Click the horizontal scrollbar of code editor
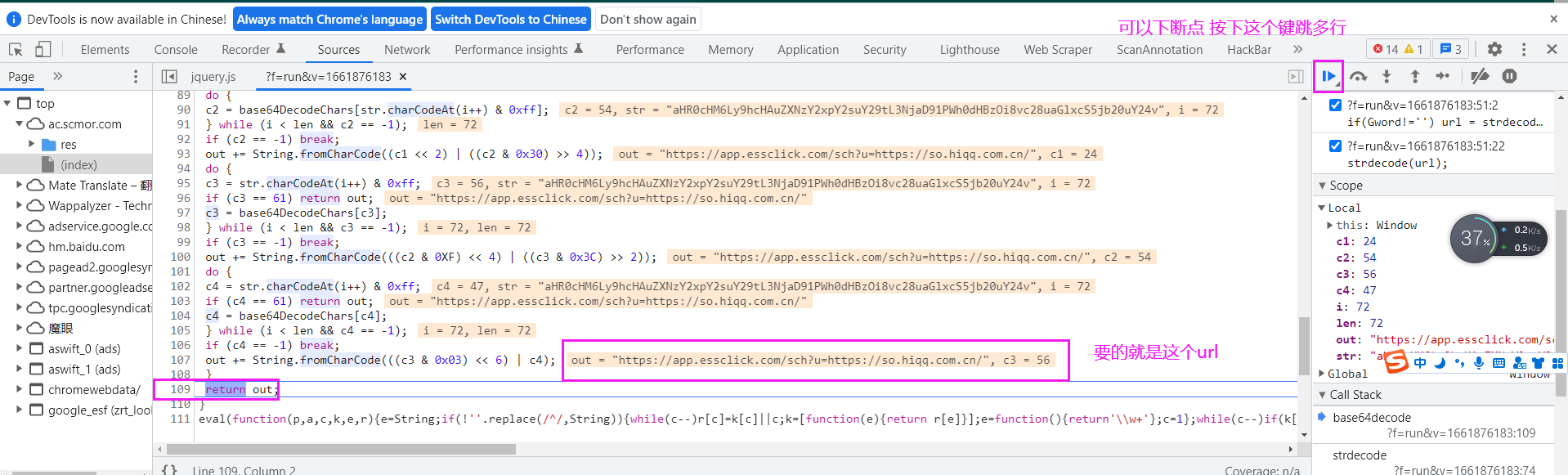The width and height of the screenshot is (1568, 475). pyautogui.click(x=341, y=449)
